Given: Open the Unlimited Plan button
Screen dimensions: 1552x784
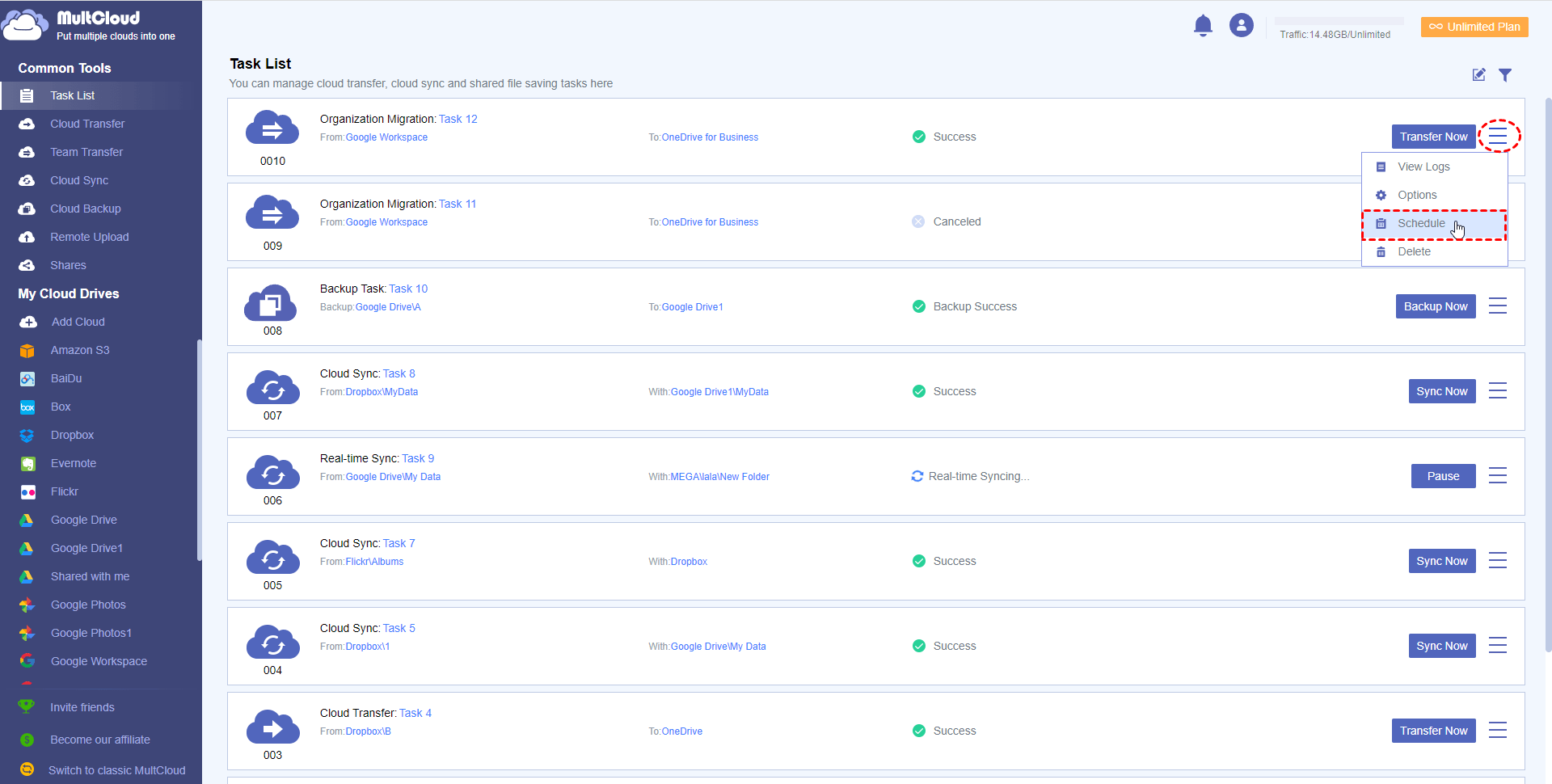Looking at the screenshot, I should pos(1474,27).
